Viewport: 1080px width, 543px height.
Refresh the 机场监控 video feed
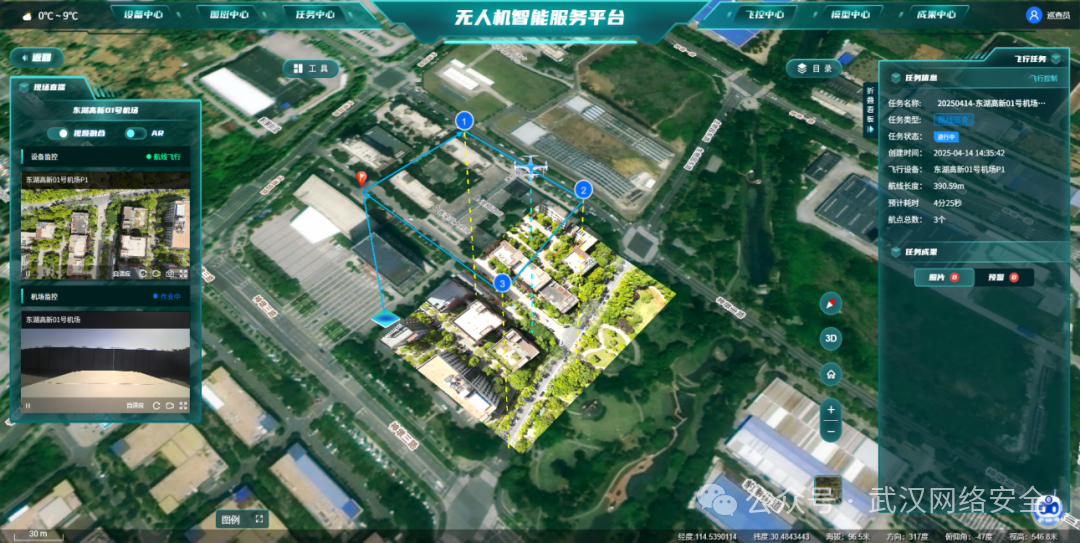156,405
